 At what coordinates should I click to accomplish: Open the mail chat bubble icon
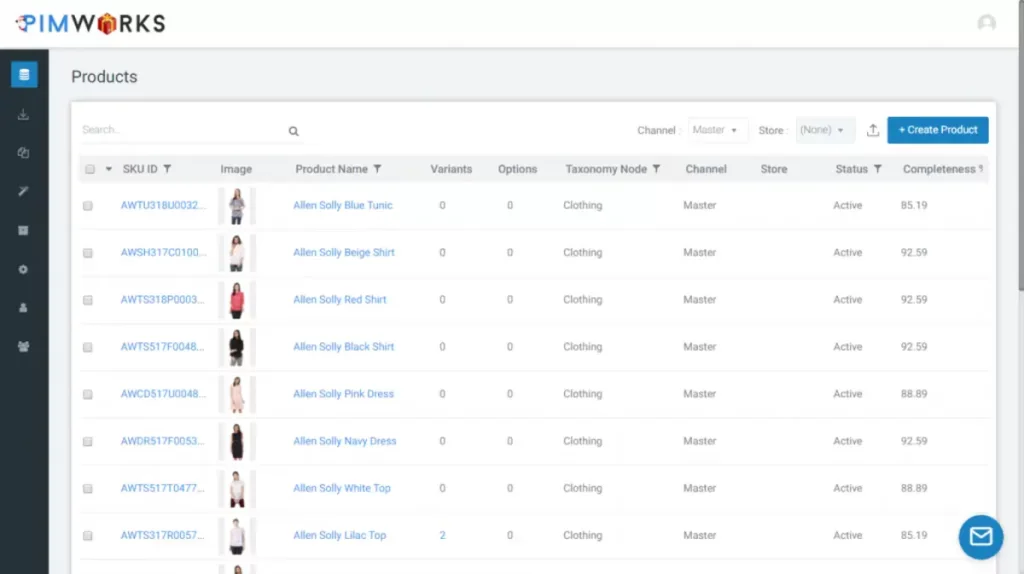pyautogui.click(x=981, y=537)
